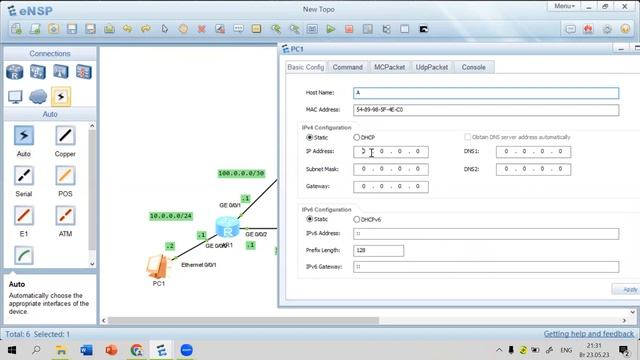The width and height of the screenshot is (640, 360).
Task: Click the Apply button in PC1
Action: 627,289
